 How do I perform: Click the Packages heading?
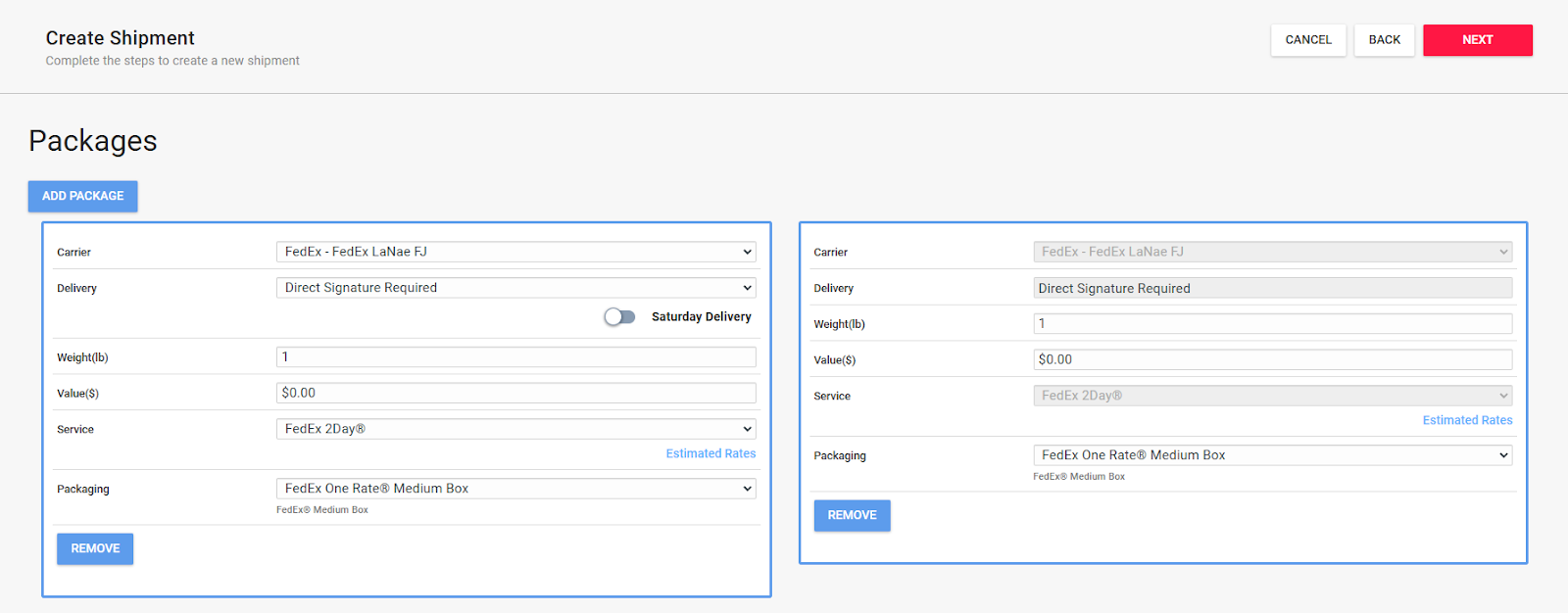click(93, 141)
